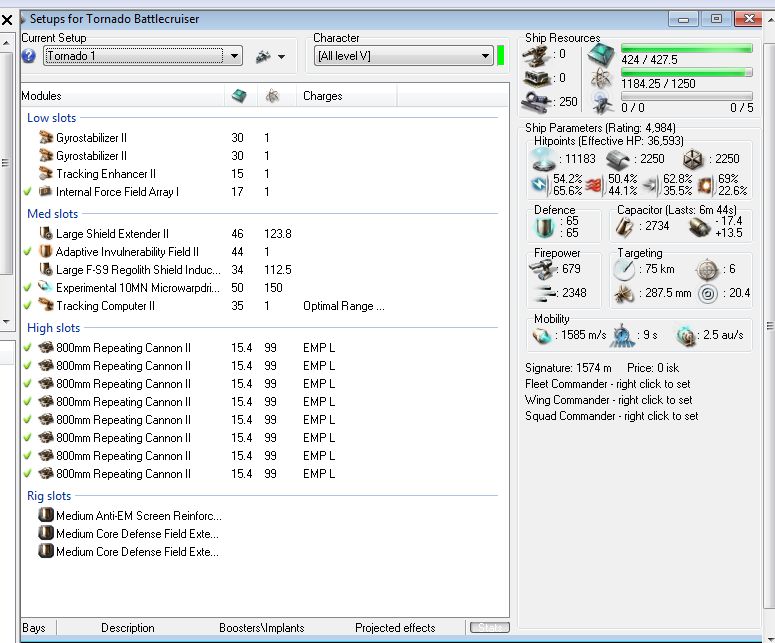The width and height of the screenshot is (775, 643).
Task: Click the calibration icon showing 250
Action: [x=537, y=102]
